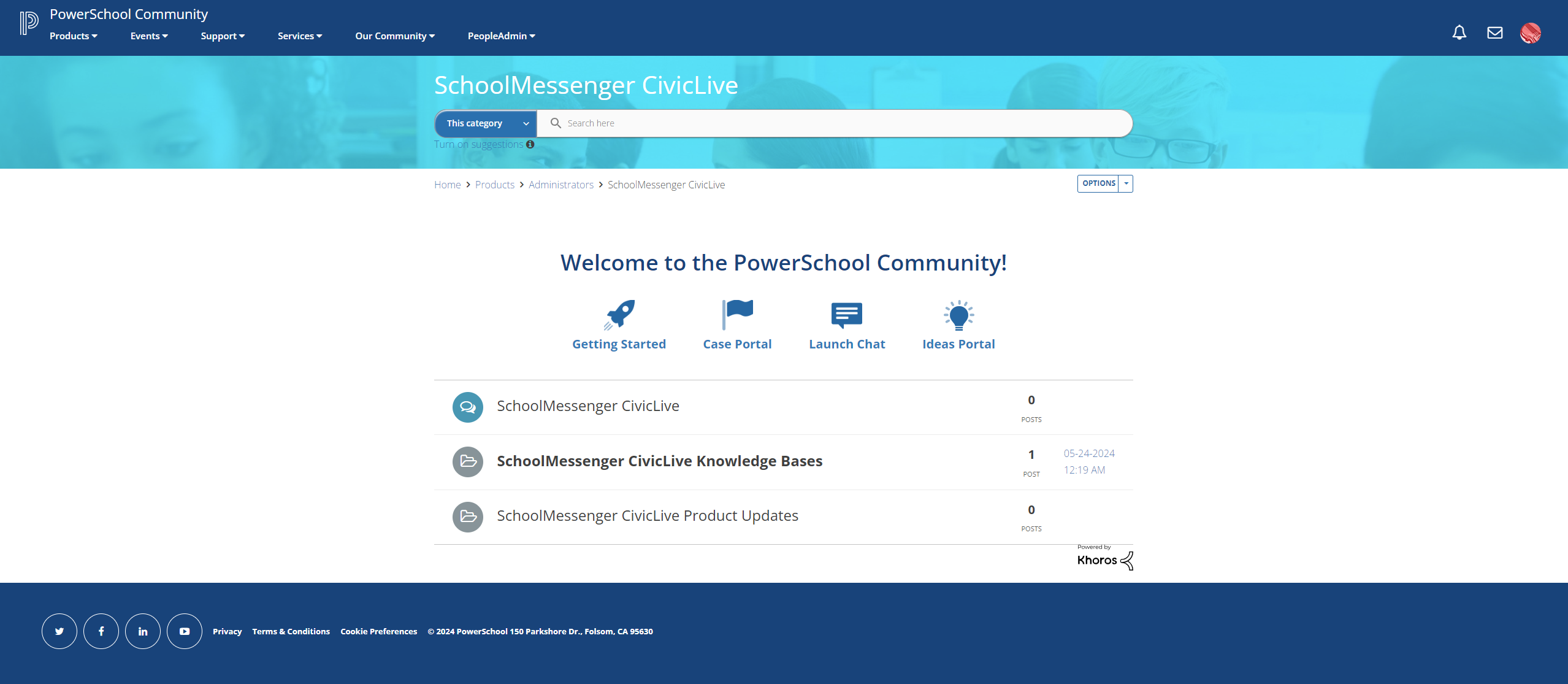Enable suggestions via Turn on suggestions link
This screenshot has width=1568, height=684.
point(478,144)
